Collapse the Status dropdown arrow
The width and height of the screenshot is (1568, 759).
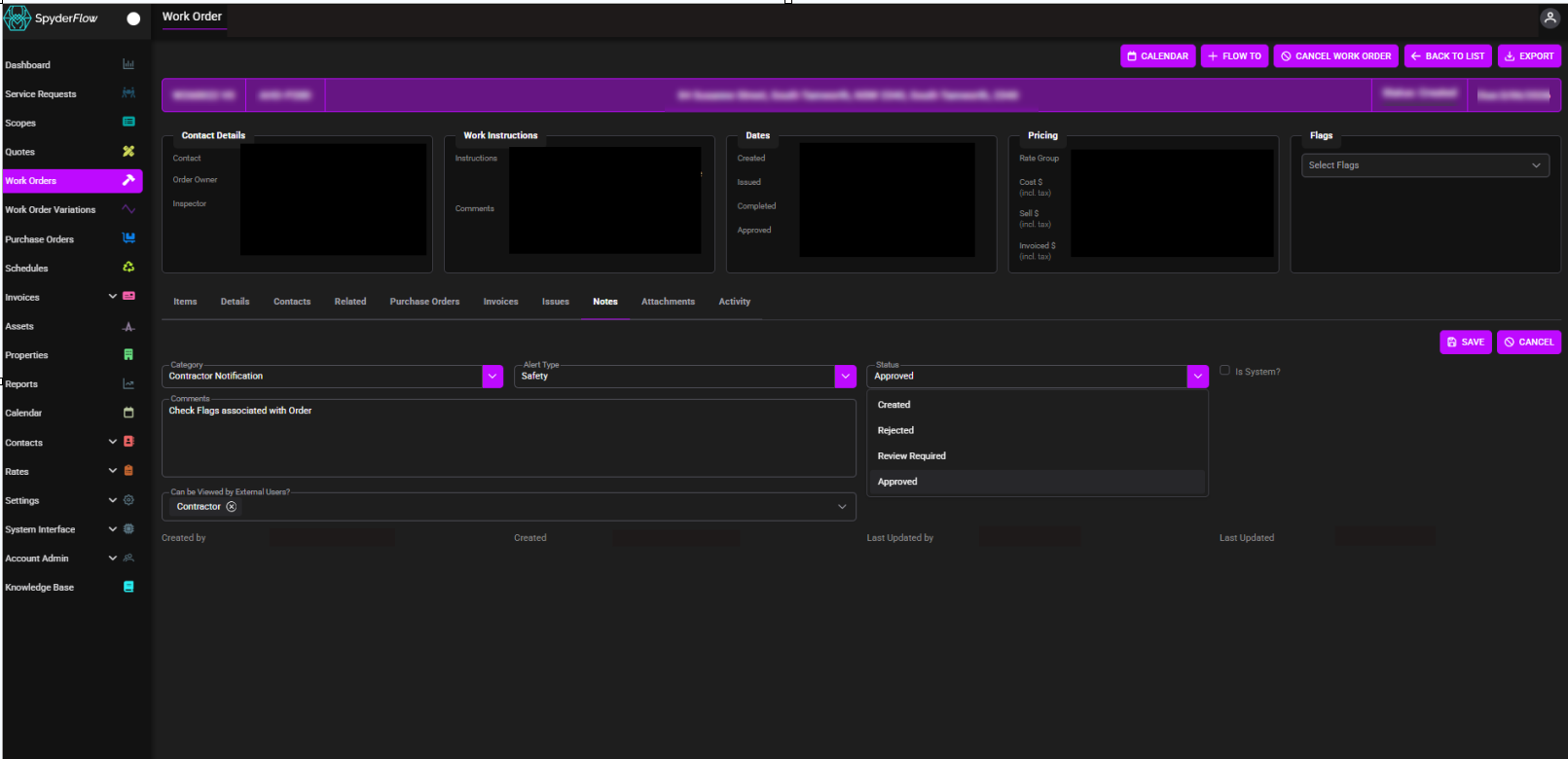1197,377
